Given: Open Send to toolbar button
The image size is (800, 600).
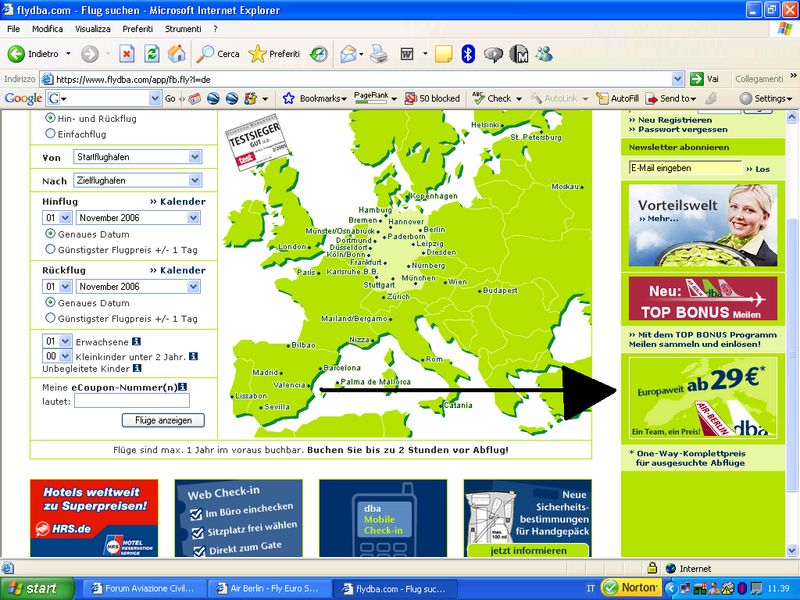Looking at the screenshot, I should pyautogui.click(x=670, y=98).
